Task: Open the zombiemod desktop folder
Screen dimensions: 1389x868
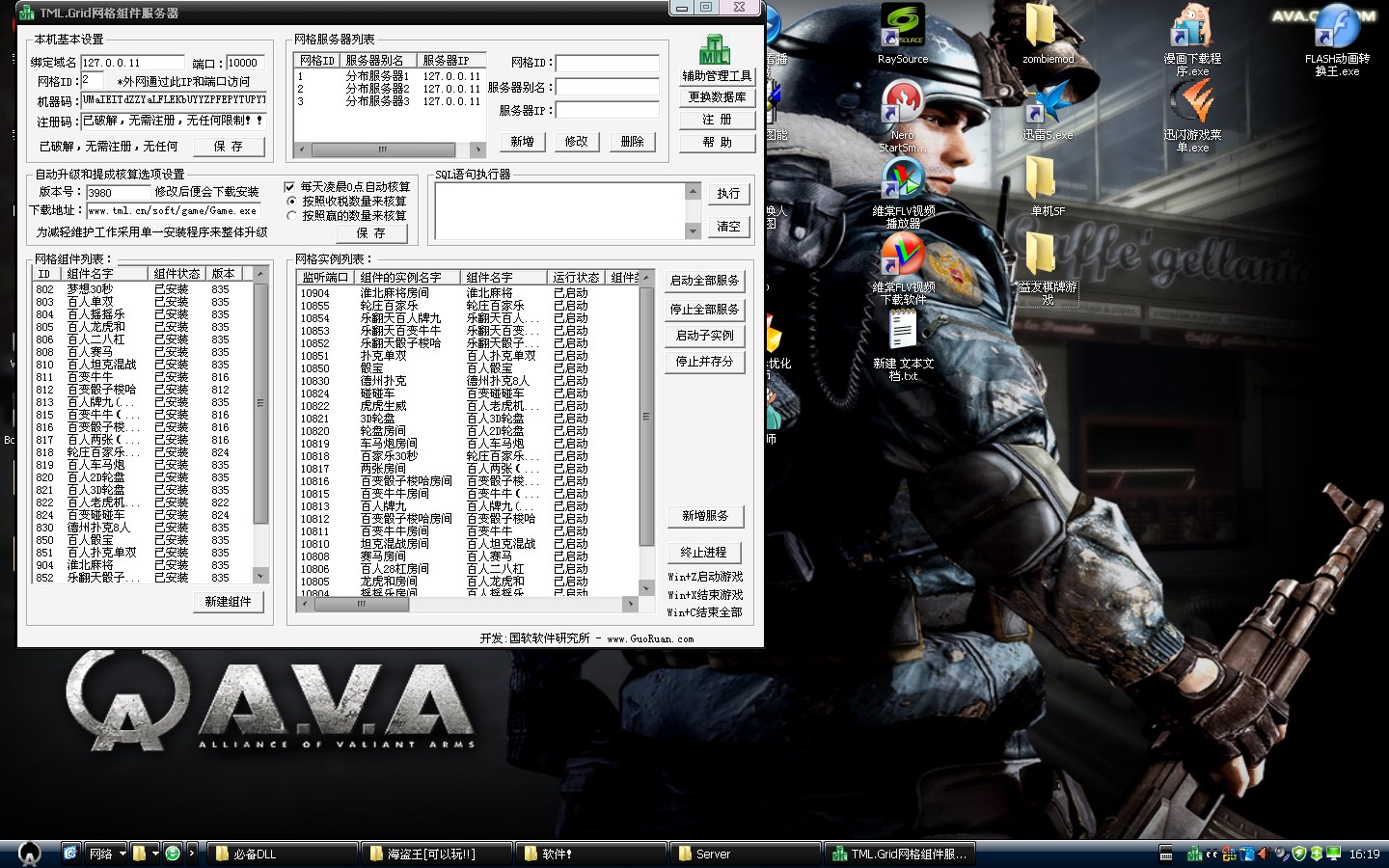Action: [1048, 34]
